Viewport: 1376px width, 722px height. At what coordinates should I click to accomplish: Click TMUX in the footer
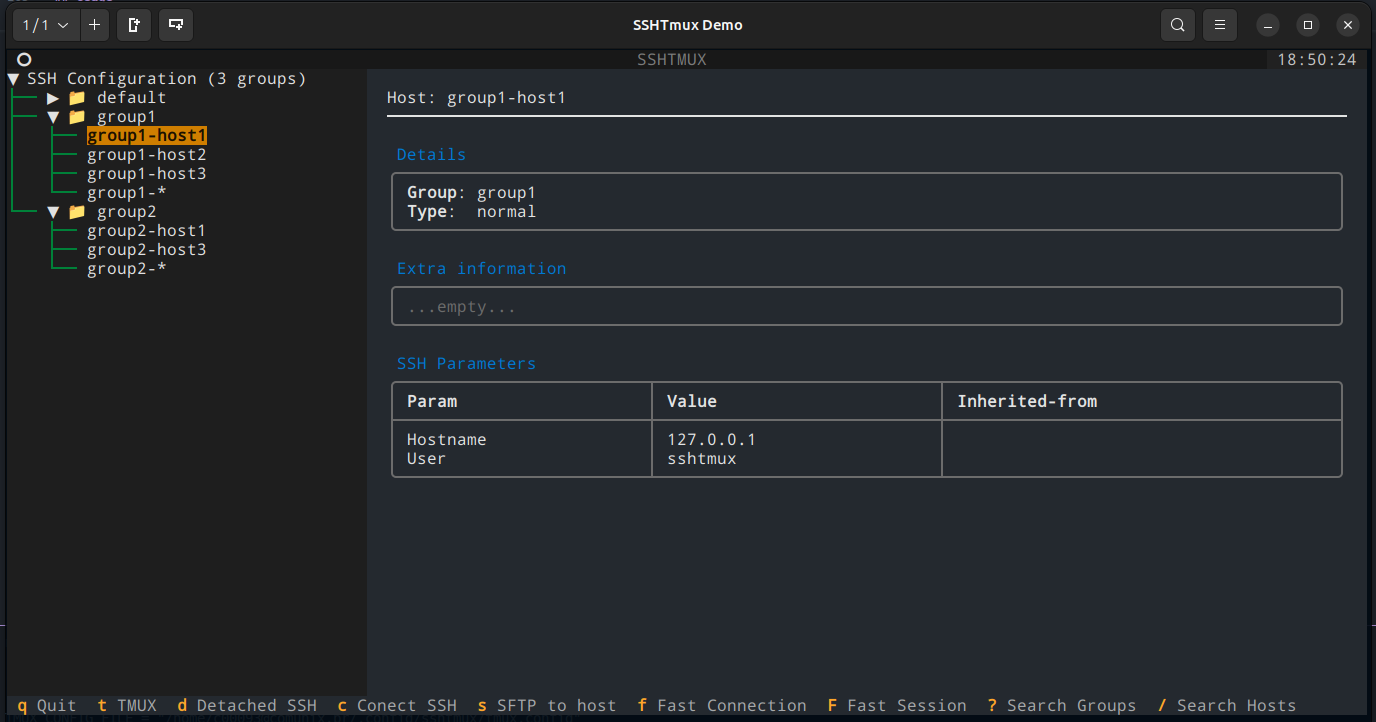127,706
